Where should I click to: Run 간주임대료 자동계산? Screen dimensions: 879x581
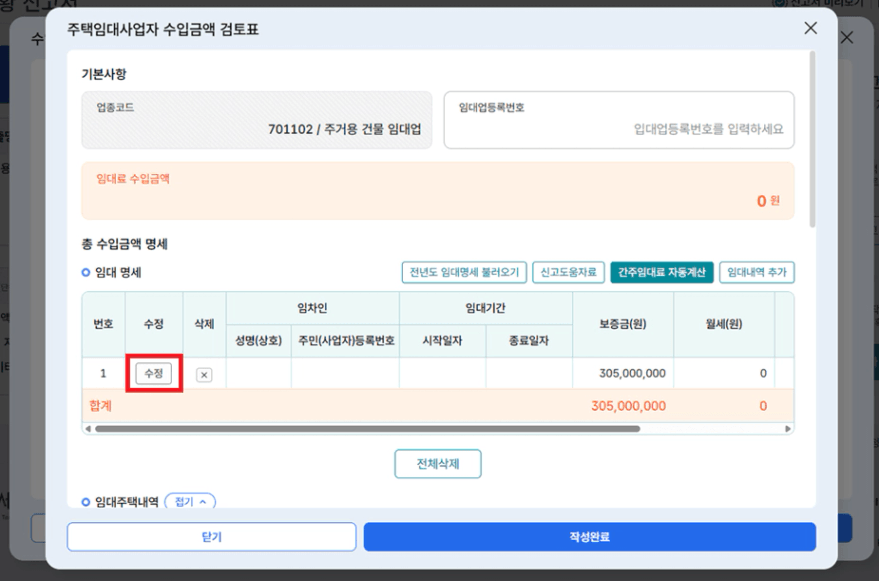pos(662,272)
